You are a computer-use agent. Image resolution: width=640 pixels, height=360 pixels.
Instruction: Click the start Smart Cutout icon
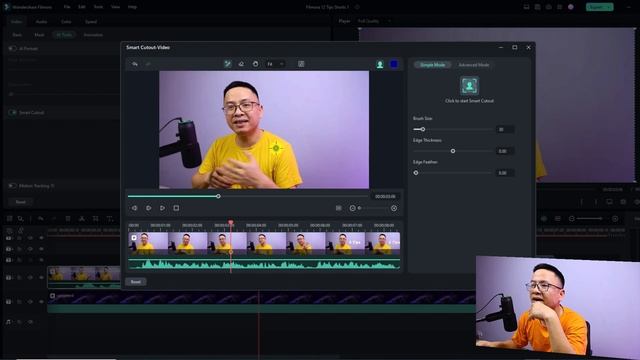[x=469, y=86]
